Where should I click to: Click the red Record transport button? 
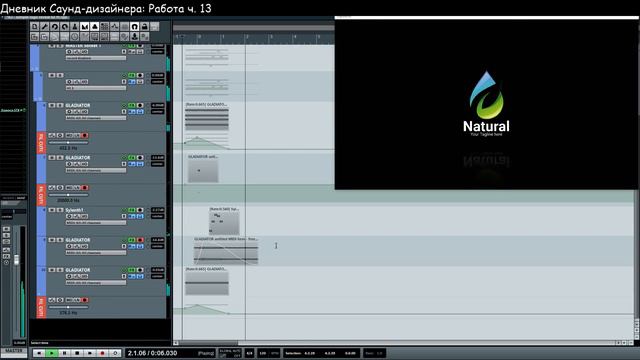[x=102, y=353]
